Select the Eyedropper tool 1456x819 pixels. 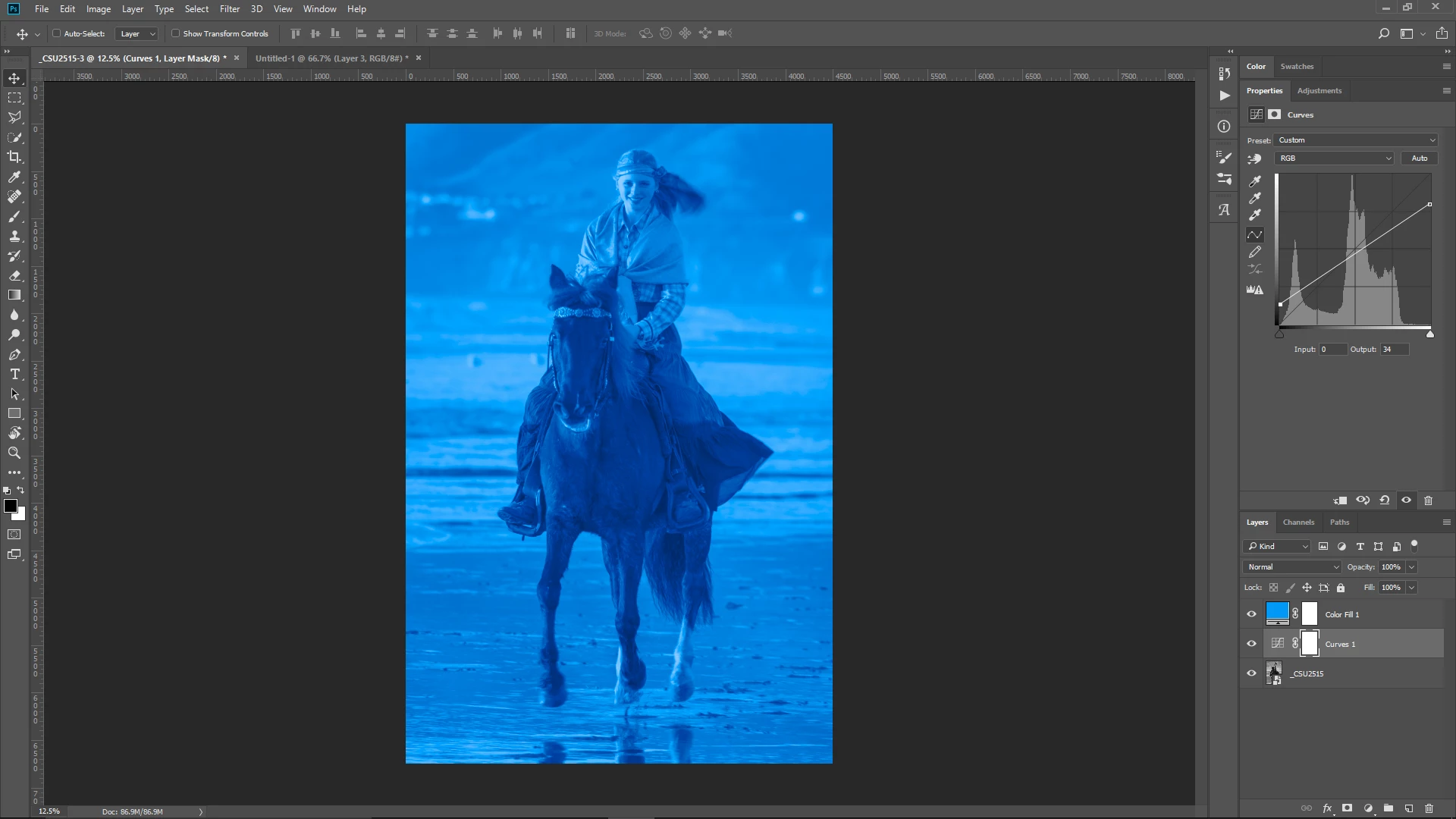14,177
